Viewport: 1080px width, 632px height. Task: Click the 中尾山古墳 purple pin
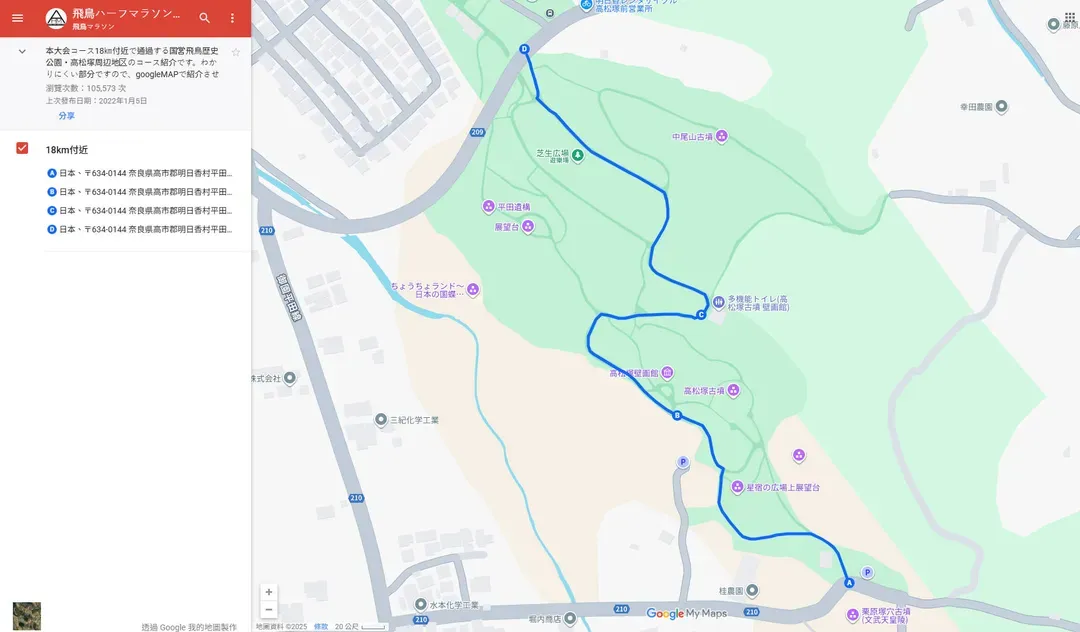point(722,136)
